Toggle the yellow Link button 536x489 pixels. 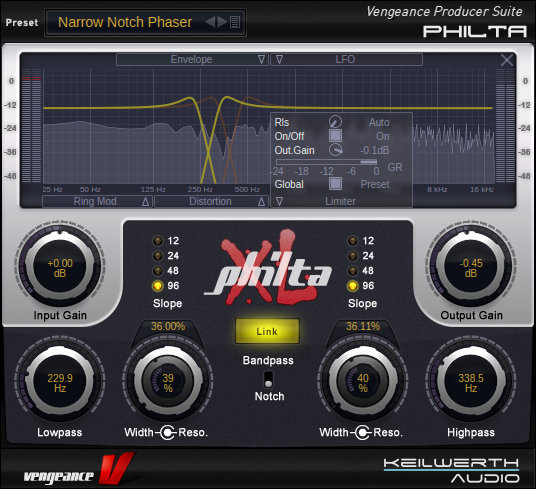point(267,331)
